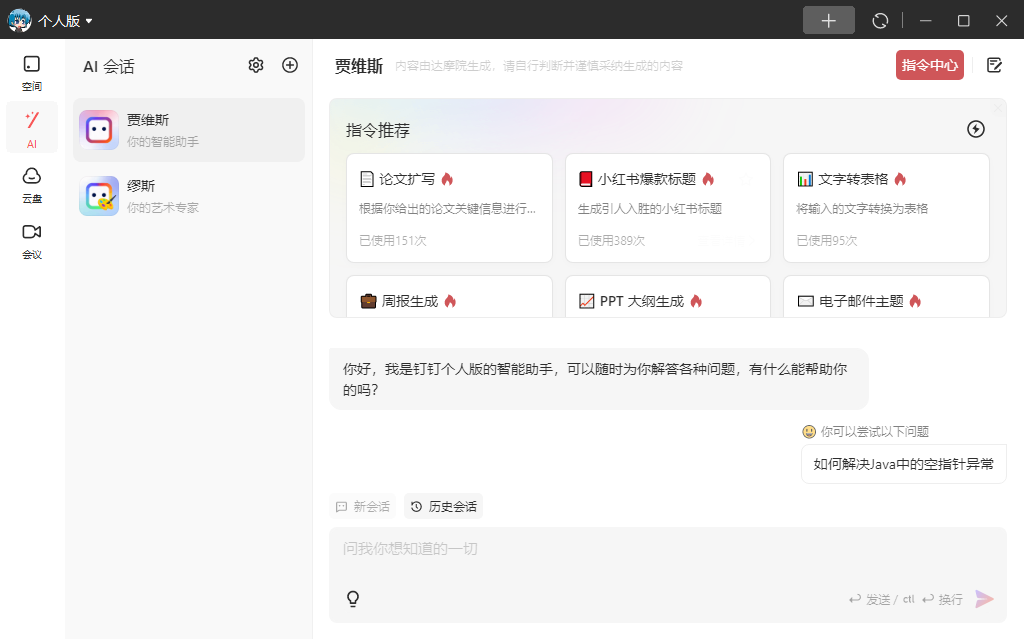Click the briefcase icon on 周报生成
The width and height of the screenshot is (1024, 640).
pos(368,301)
